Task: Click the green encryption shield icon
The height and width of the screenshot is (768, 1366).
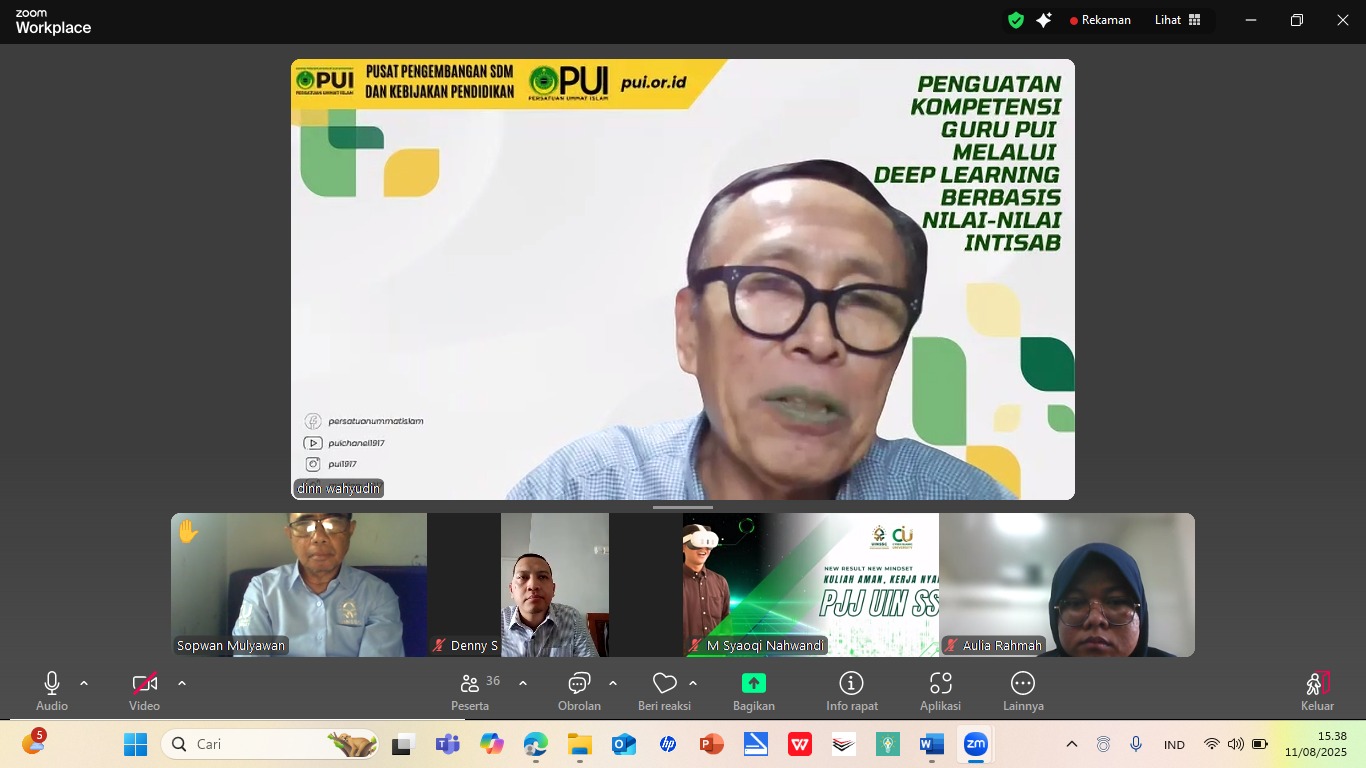Action: coord(1016,20)
